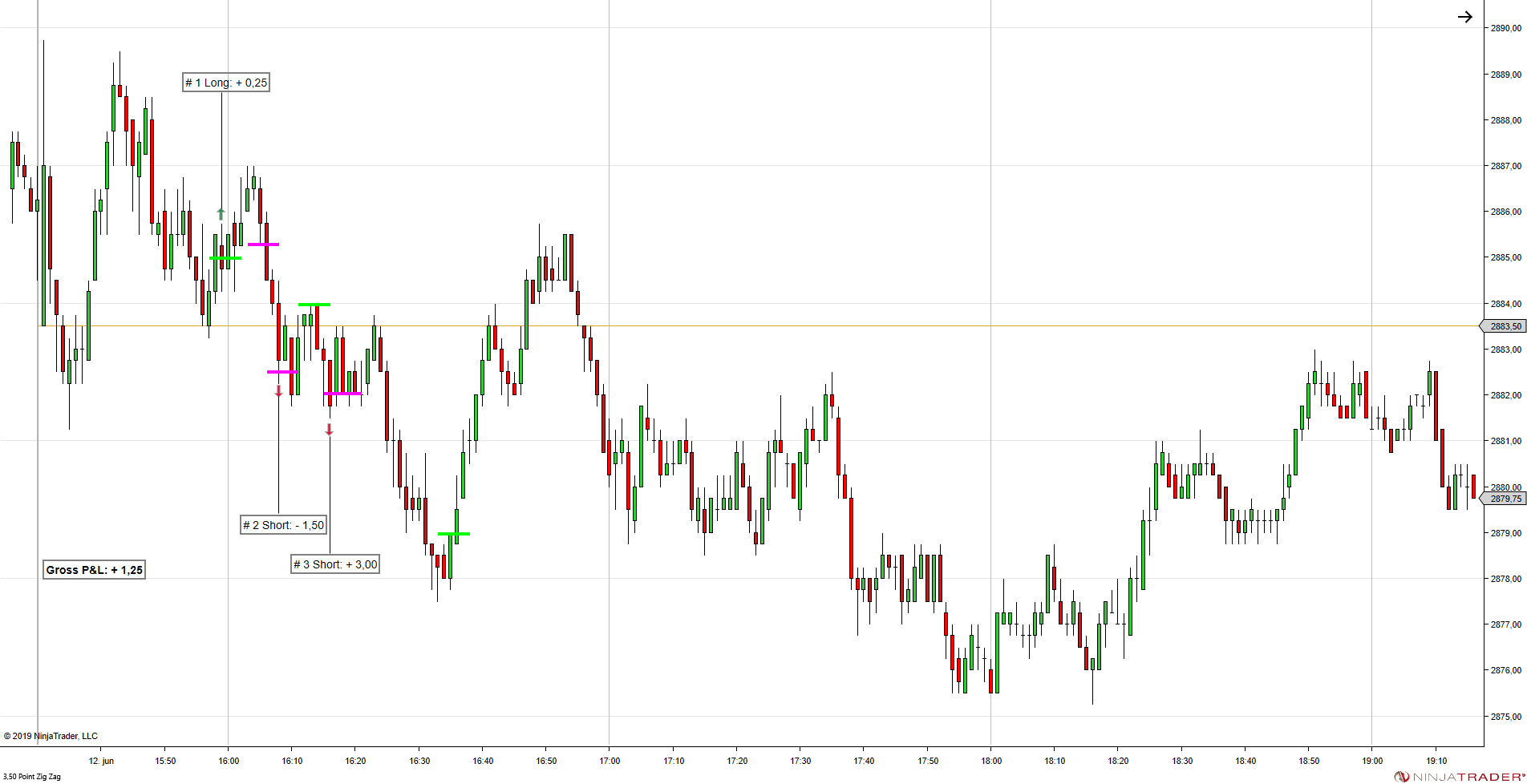
Task: Click the 18:50 time axis label
Action: coord(1309,761)
